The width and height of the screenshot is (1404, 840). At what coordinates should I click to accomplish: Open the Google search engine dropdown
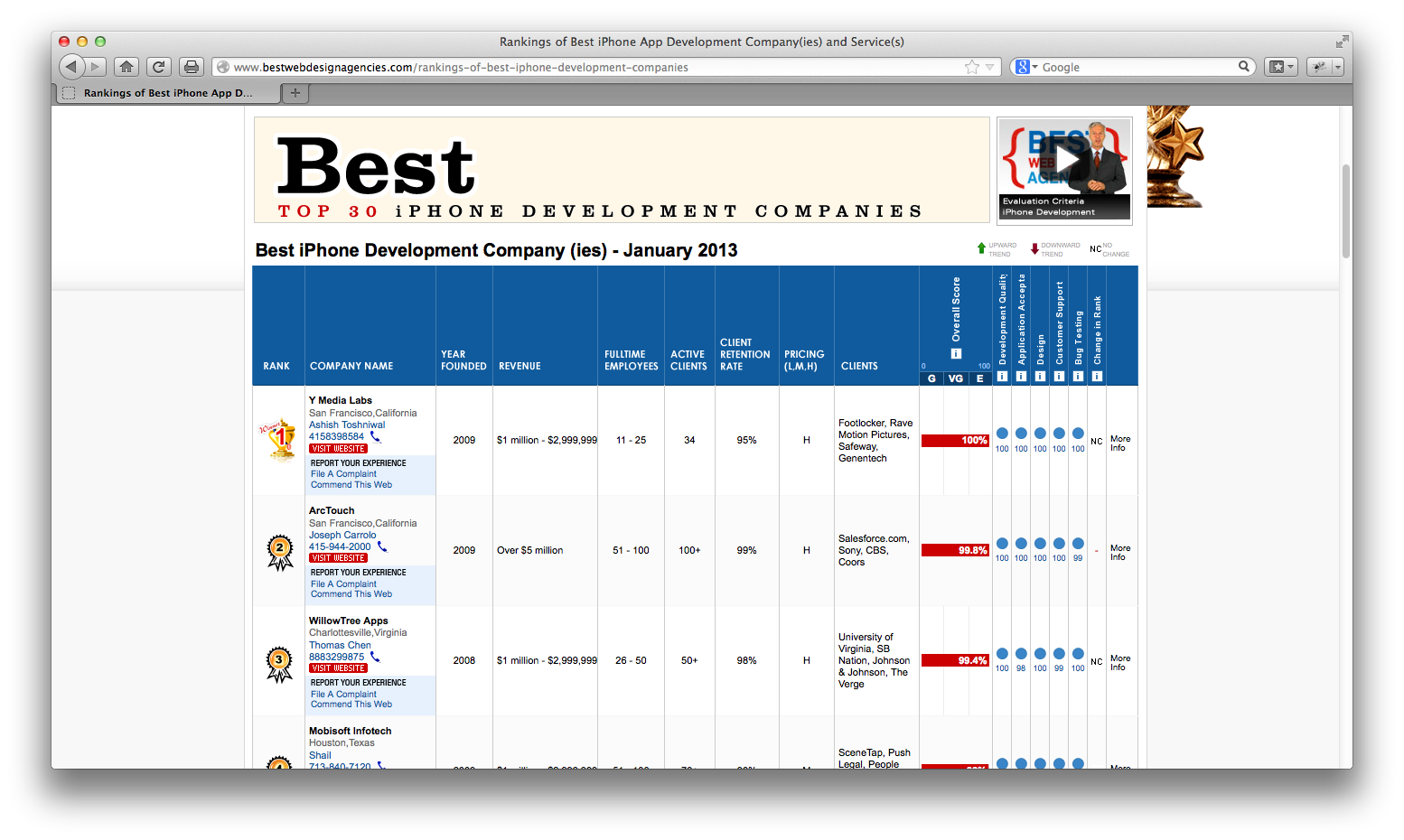(1026, 67)
